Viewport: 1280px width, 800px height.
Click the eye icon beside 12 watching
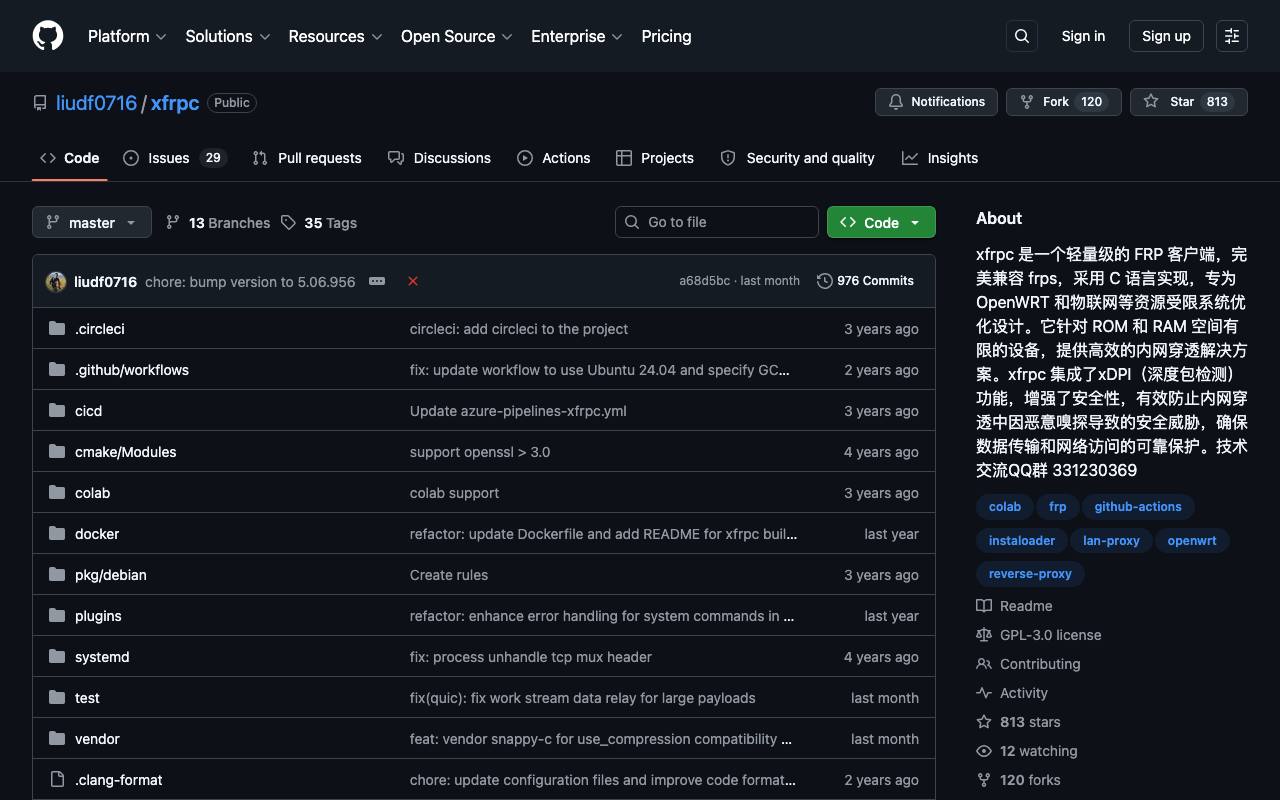tap(984, 751)
